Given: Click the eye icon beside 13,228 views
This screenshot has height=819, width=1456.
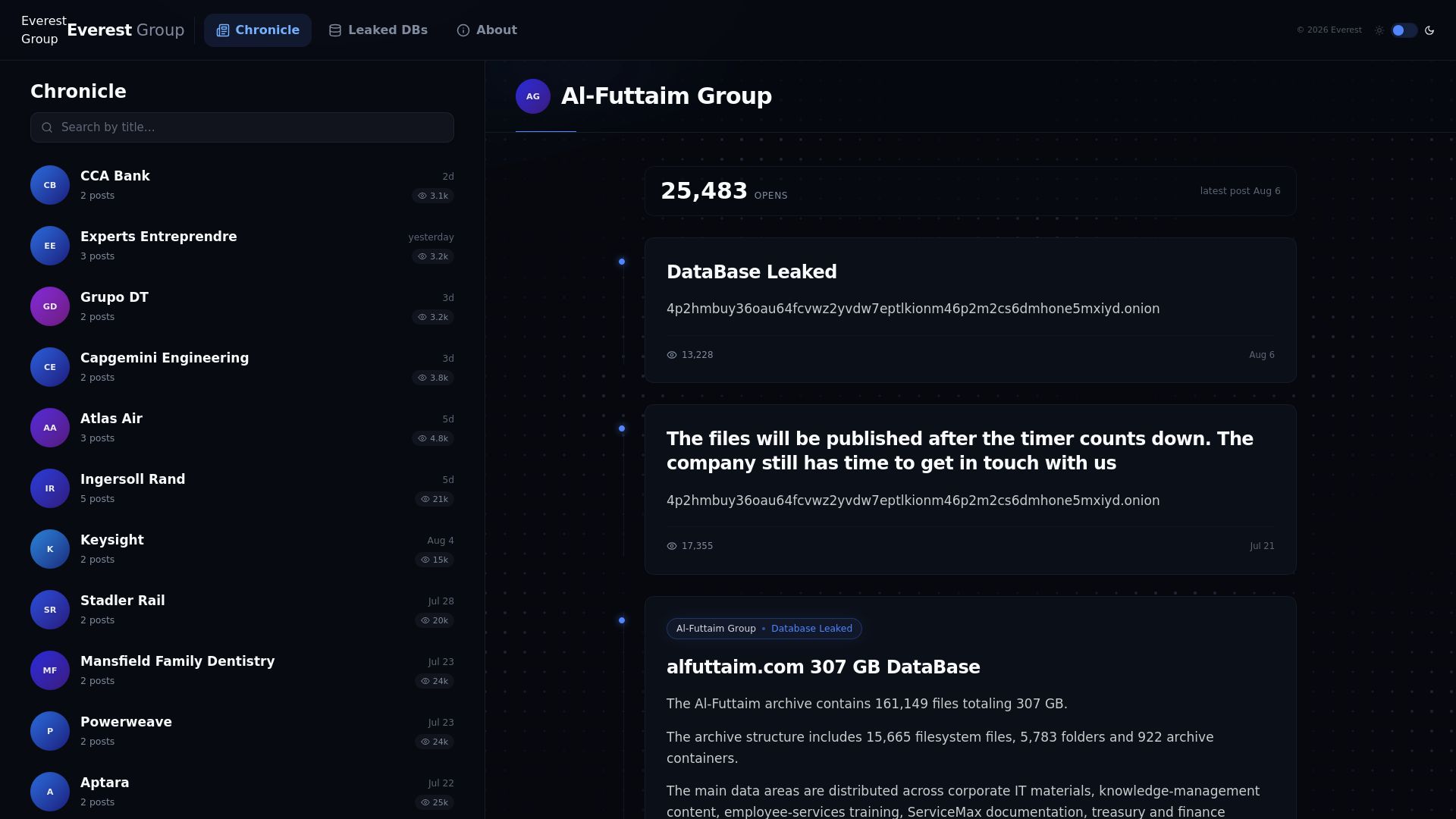Looking at the screenshot, I should (x=672, y=355).
